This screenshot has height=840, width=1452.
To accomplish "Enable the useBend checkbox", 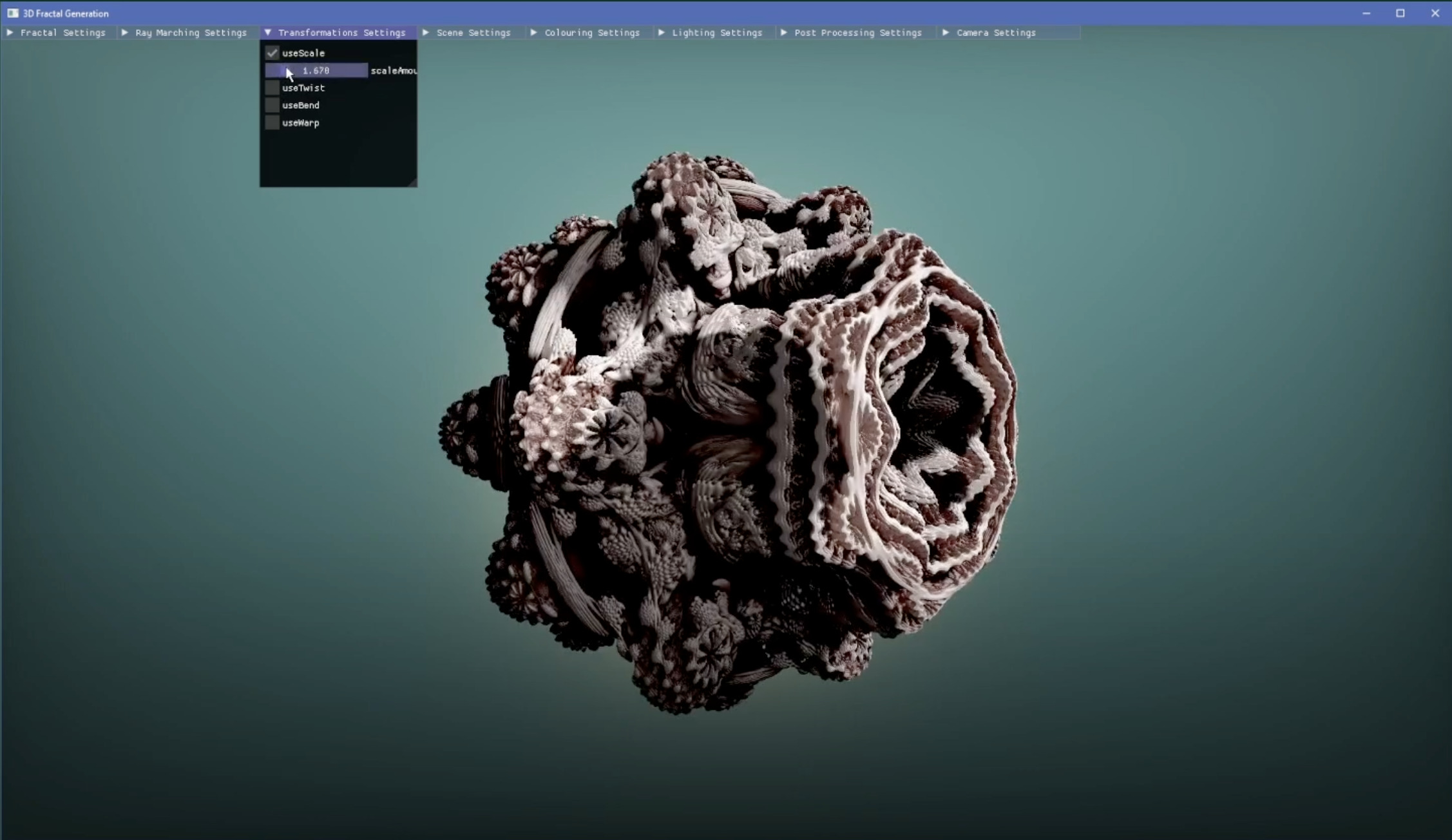I will 272,105.
